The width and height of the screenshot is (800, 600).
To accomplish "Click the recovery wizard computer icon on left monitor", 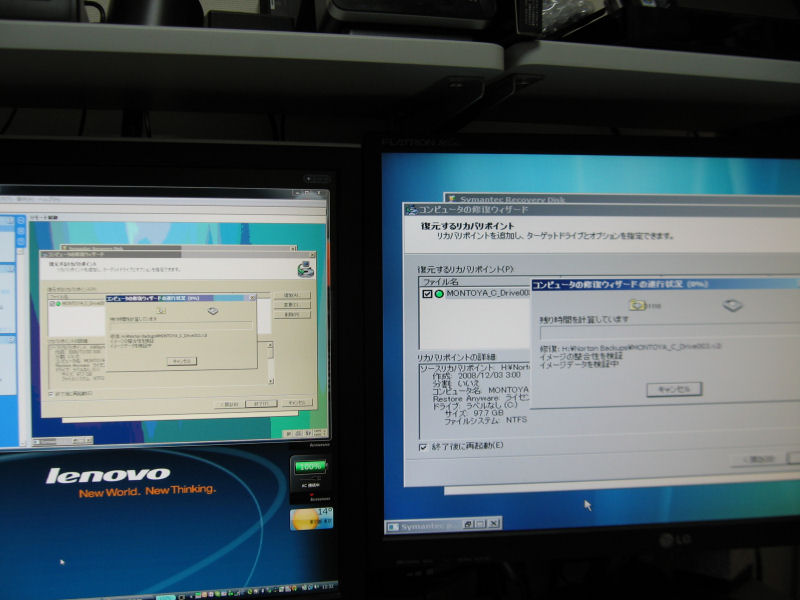I will (x=305, y=269).
